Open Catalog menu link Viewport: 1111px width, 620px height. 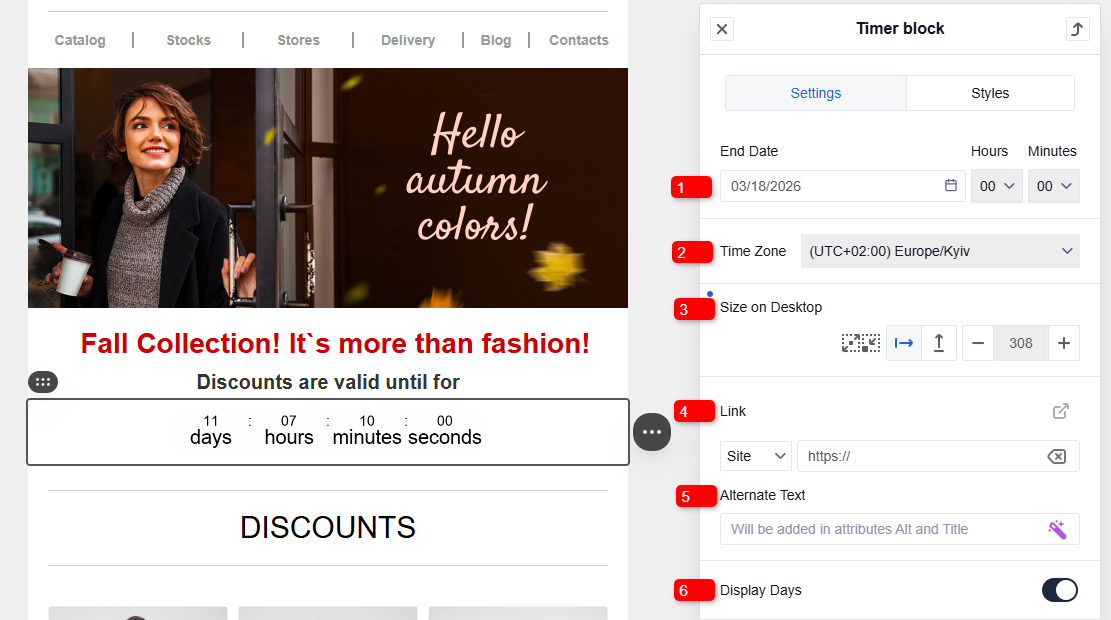80,40
